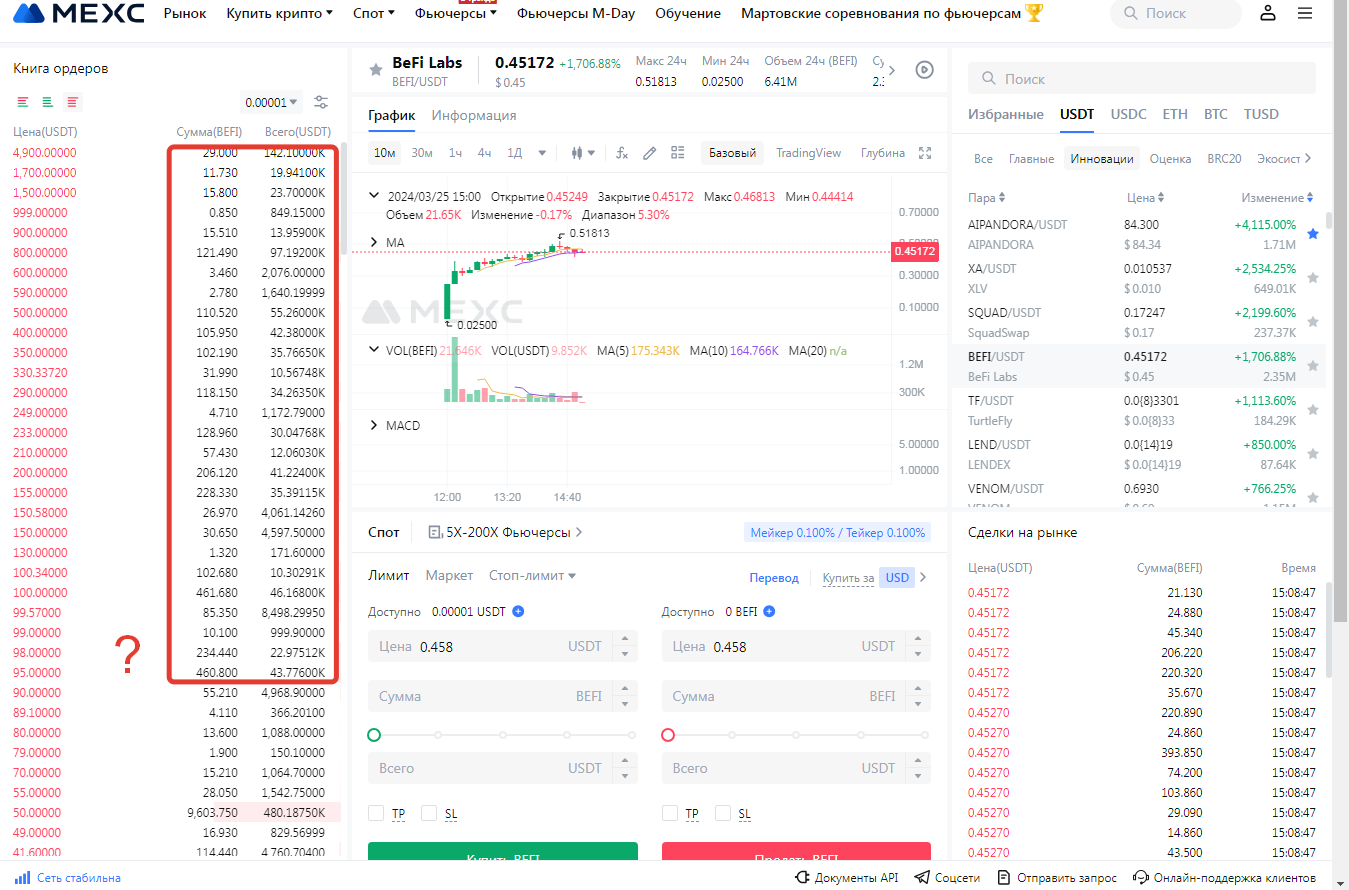The width and height of the screenshot is (1349, 890).
Task: Favorite the SQUAD/USDT pair star
Action: tap(1313, 322)
